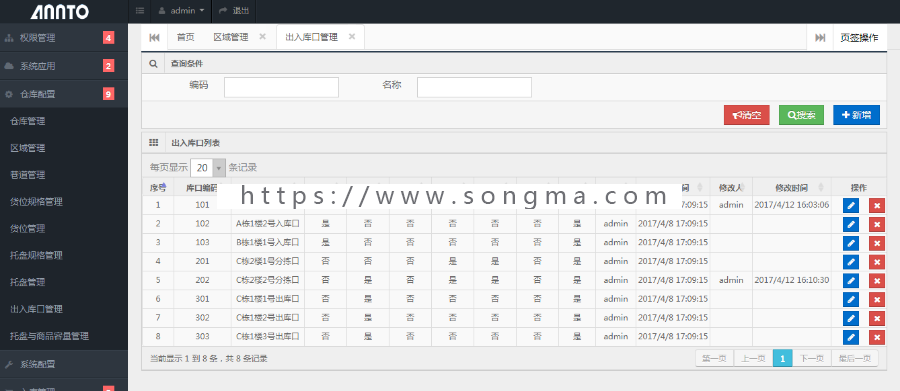Select the cell A栋1楼2号入库口
900x391 pixels.
[x=267, y=223]
